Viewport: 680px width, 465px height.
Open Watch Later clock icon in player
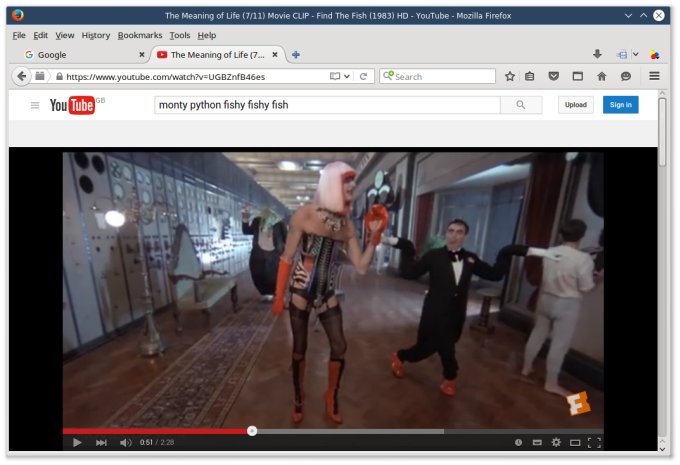pyautogui.click(x=518, y=442)
